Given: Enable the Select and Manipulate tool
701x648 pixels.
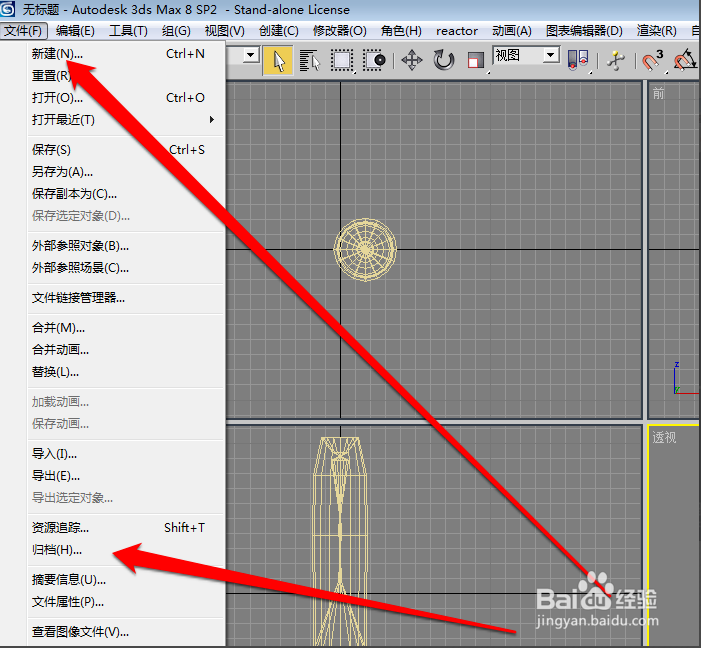Looking at the screenshot, I should pos(616,60).
